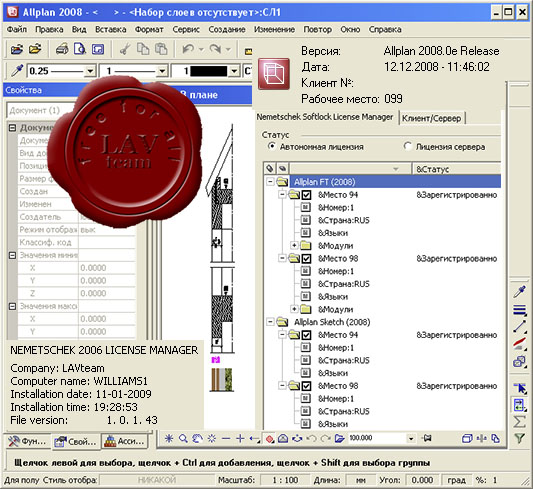Open the undo history dropdown arrow
The image size is (533, 489).
pos(201,50)
